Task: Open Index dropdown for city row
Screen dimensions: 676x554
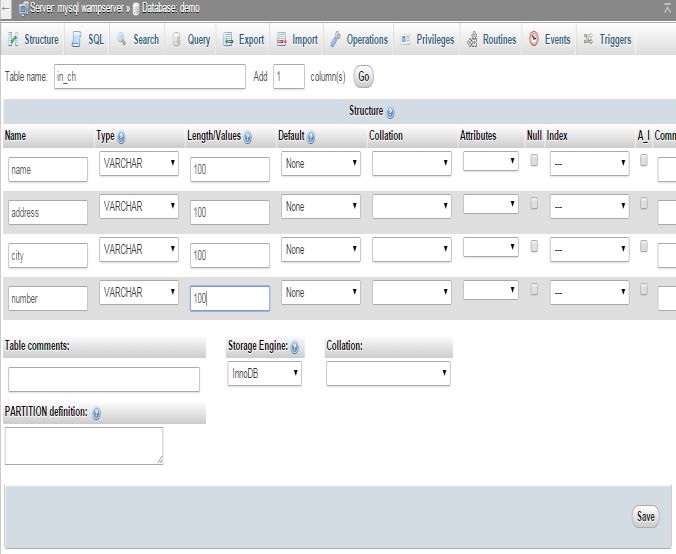Action: click(x=589, y=249)
